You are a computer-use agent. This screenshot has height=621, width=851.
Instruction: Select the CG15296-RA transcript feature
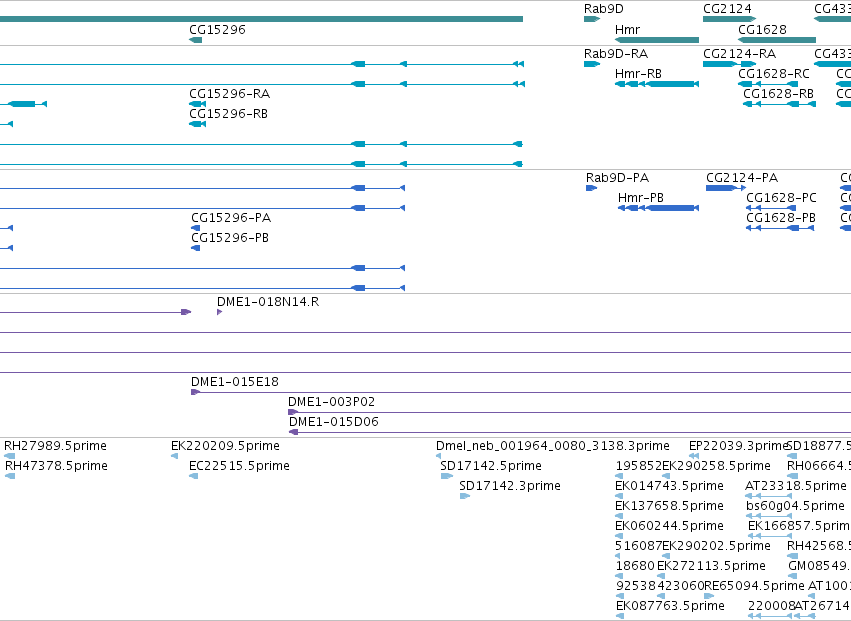[x=197, y=104]
